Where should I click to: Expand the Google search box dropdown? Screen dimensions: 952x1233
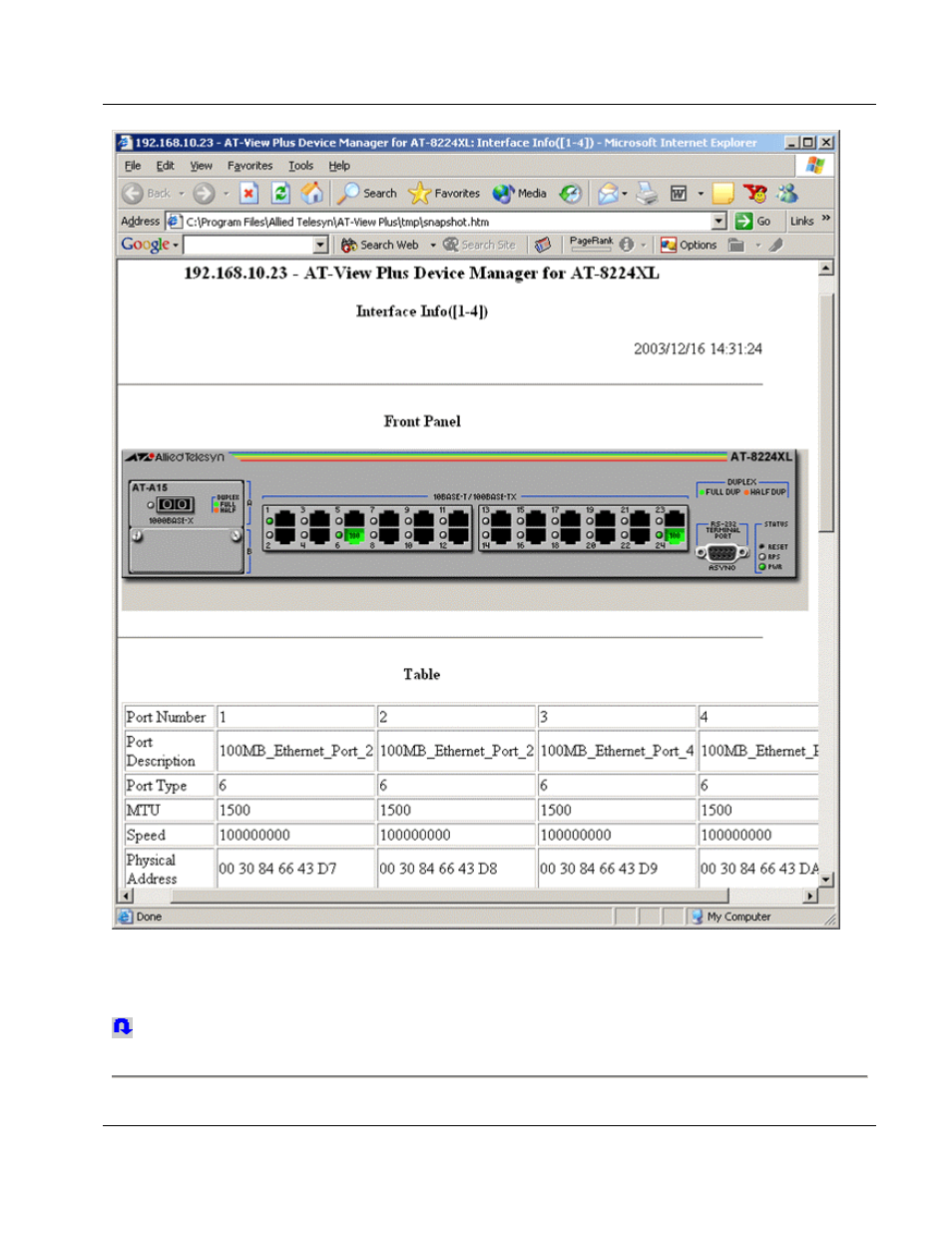tap(320, 245)
